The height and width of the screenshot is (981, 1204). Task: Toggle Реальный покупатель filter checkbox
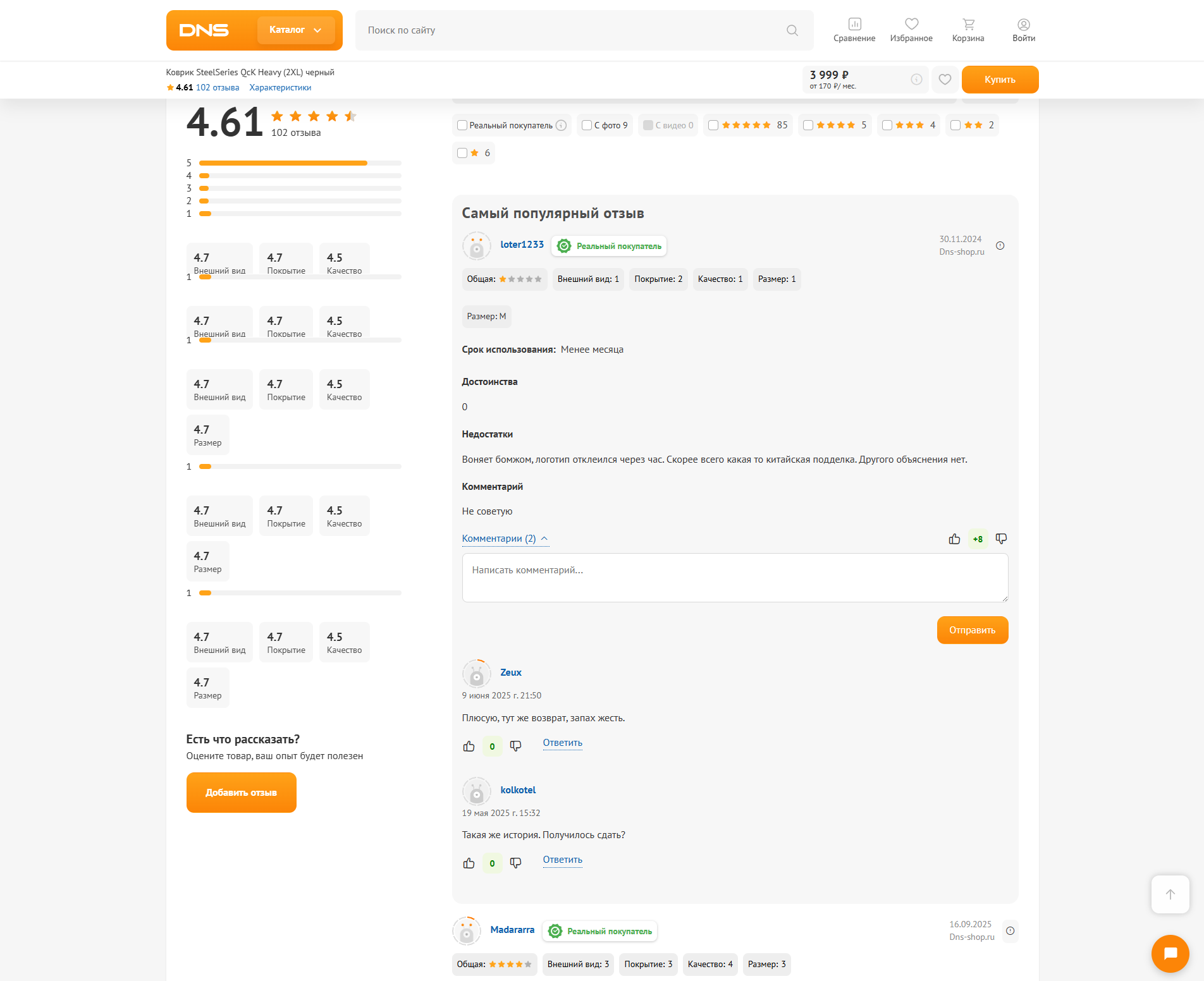(x=462, y=125)
